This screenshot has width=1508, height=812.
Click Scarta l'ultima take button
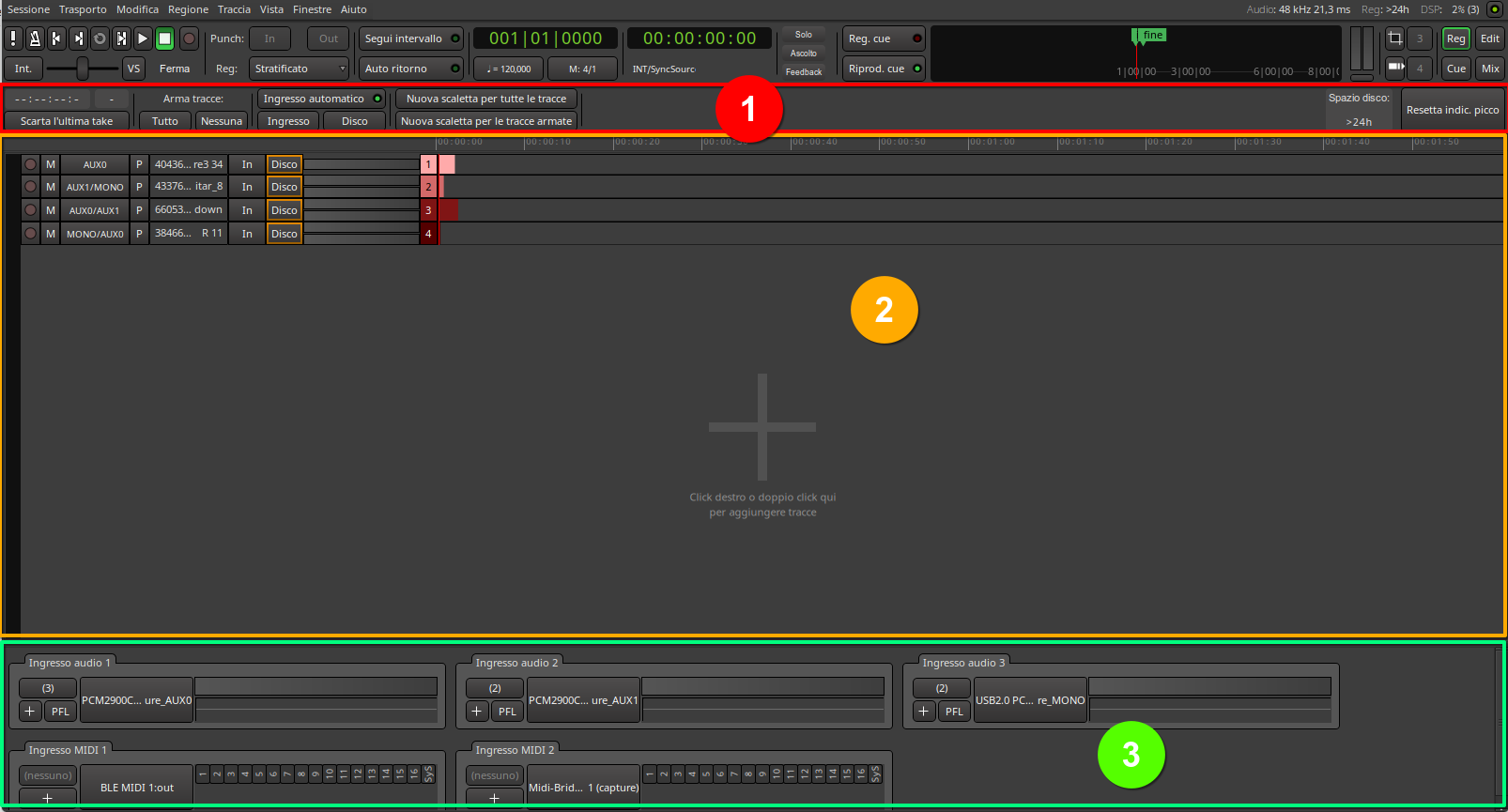tap(67, 121)
